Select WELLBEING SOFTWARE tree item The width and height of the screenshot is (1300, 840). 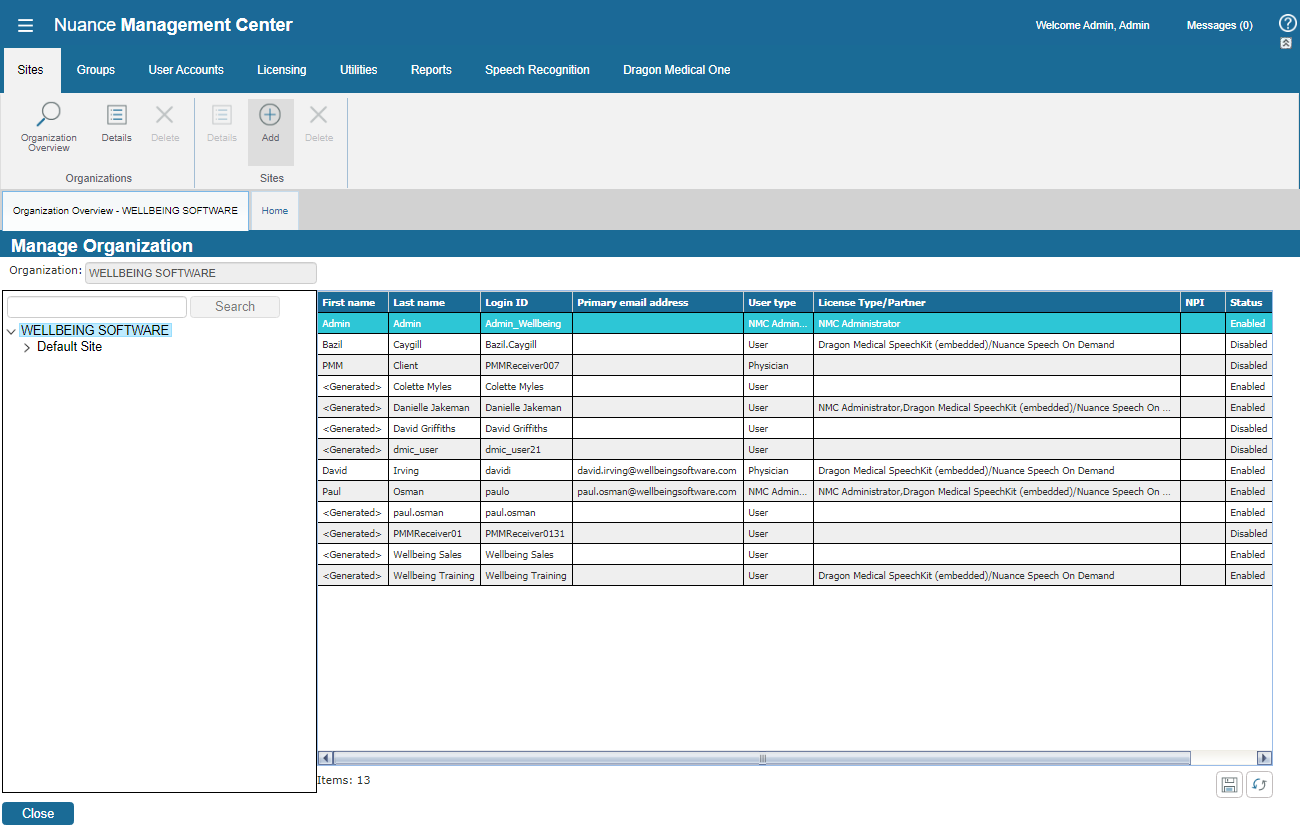tap(95, 330)
